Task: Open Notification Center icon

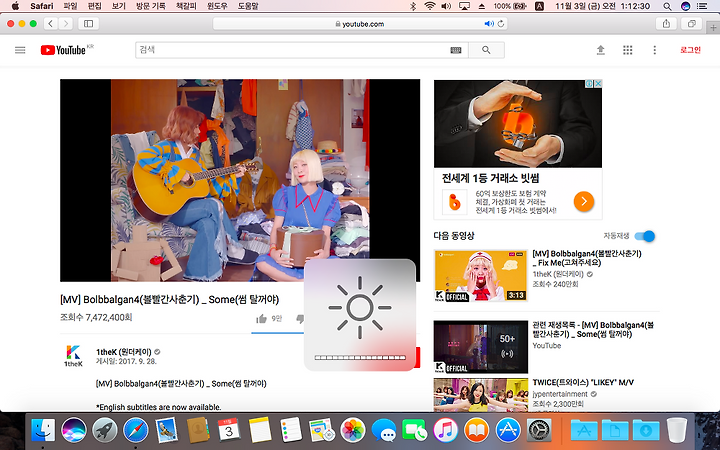Action: [702, 6]
